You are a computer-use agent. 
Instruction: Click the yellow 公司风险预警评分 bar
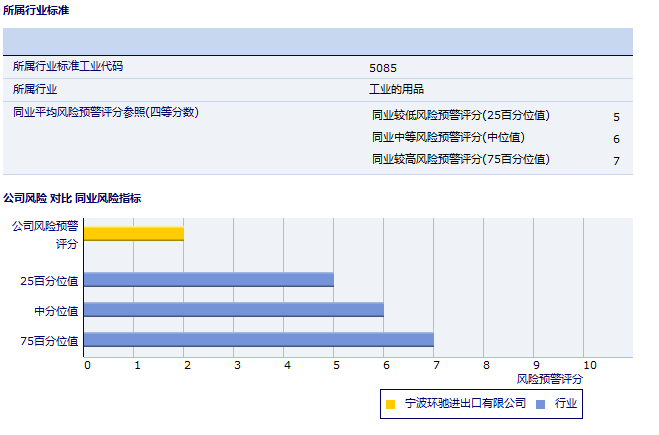[134, 234]
